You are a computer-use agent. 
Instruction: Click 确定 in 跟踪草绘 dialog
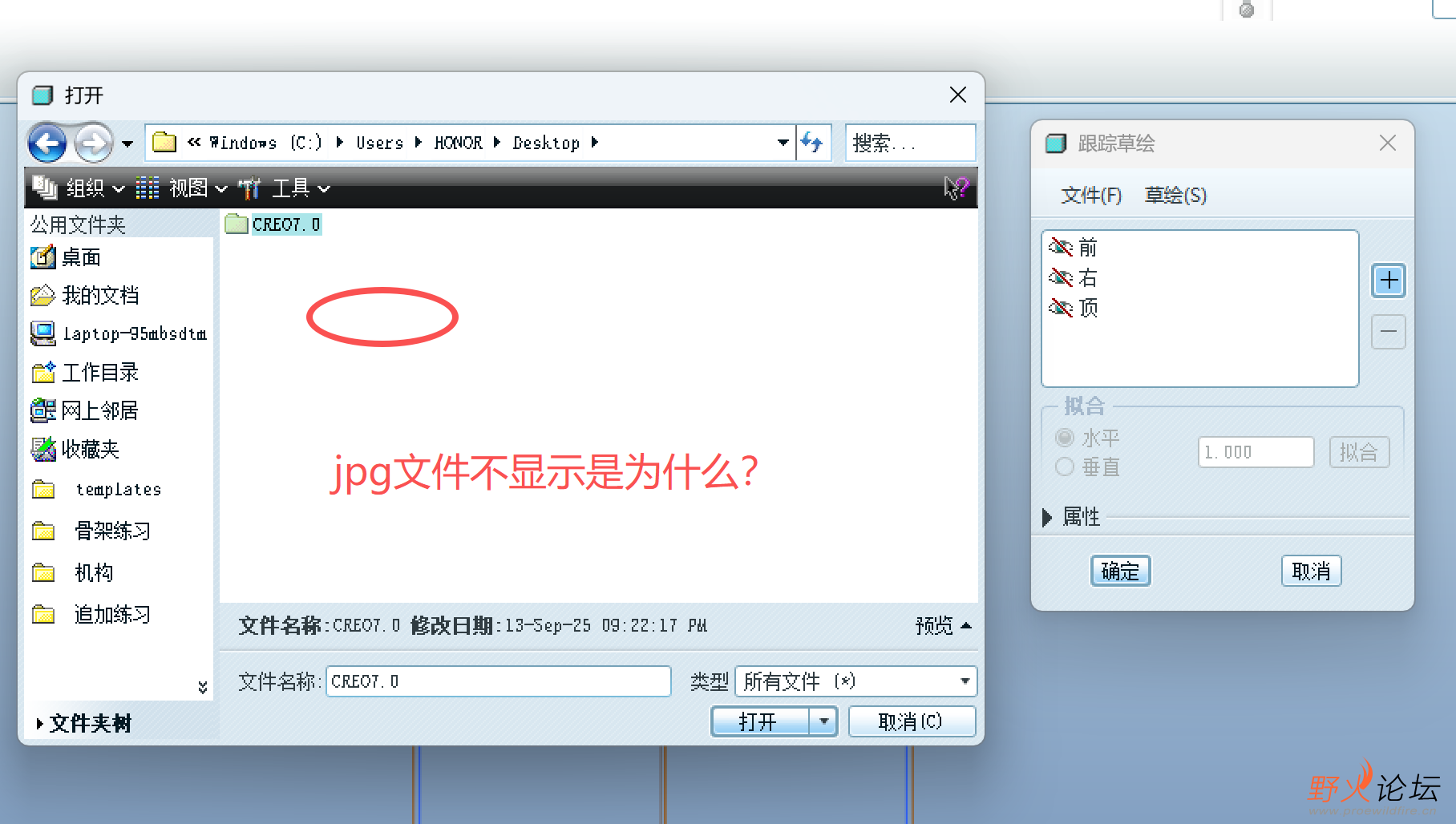point(1120,571)
